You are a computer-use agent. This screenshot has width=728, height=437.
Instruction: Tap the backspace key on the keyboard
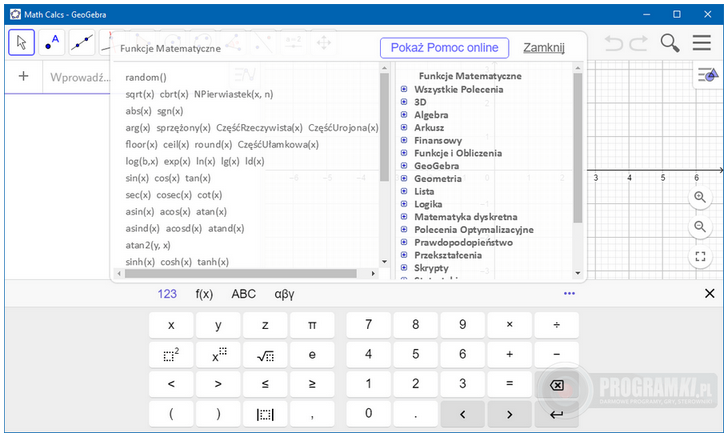click(x=556, y=385)
